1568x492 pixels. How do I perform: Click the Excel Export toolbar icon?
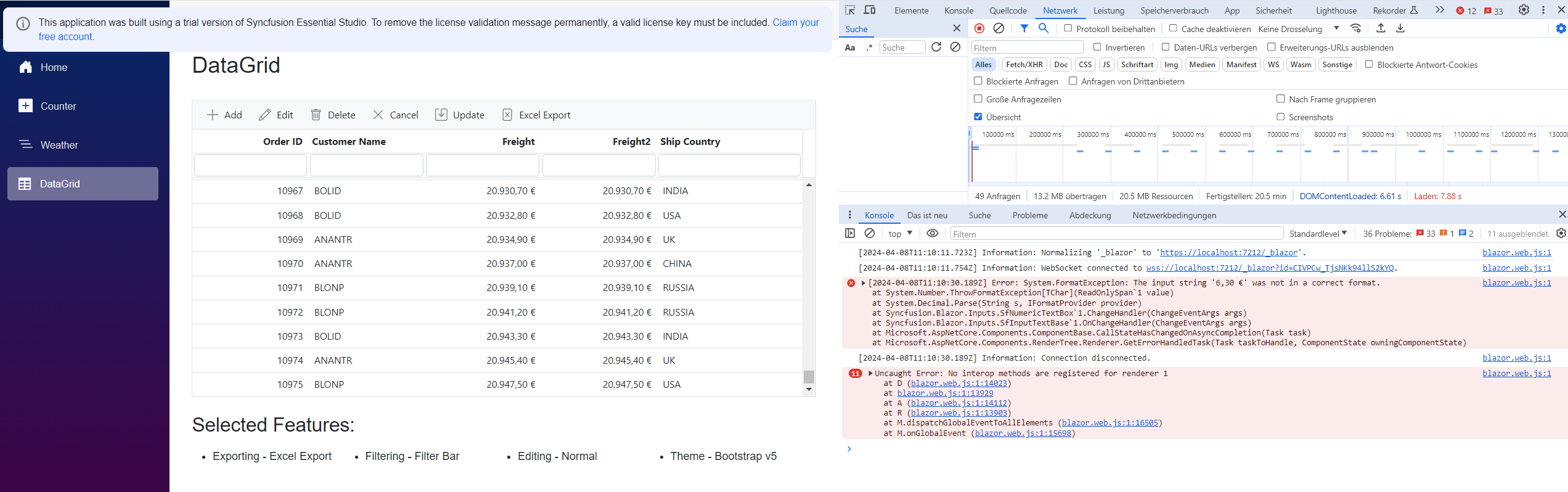507,115
